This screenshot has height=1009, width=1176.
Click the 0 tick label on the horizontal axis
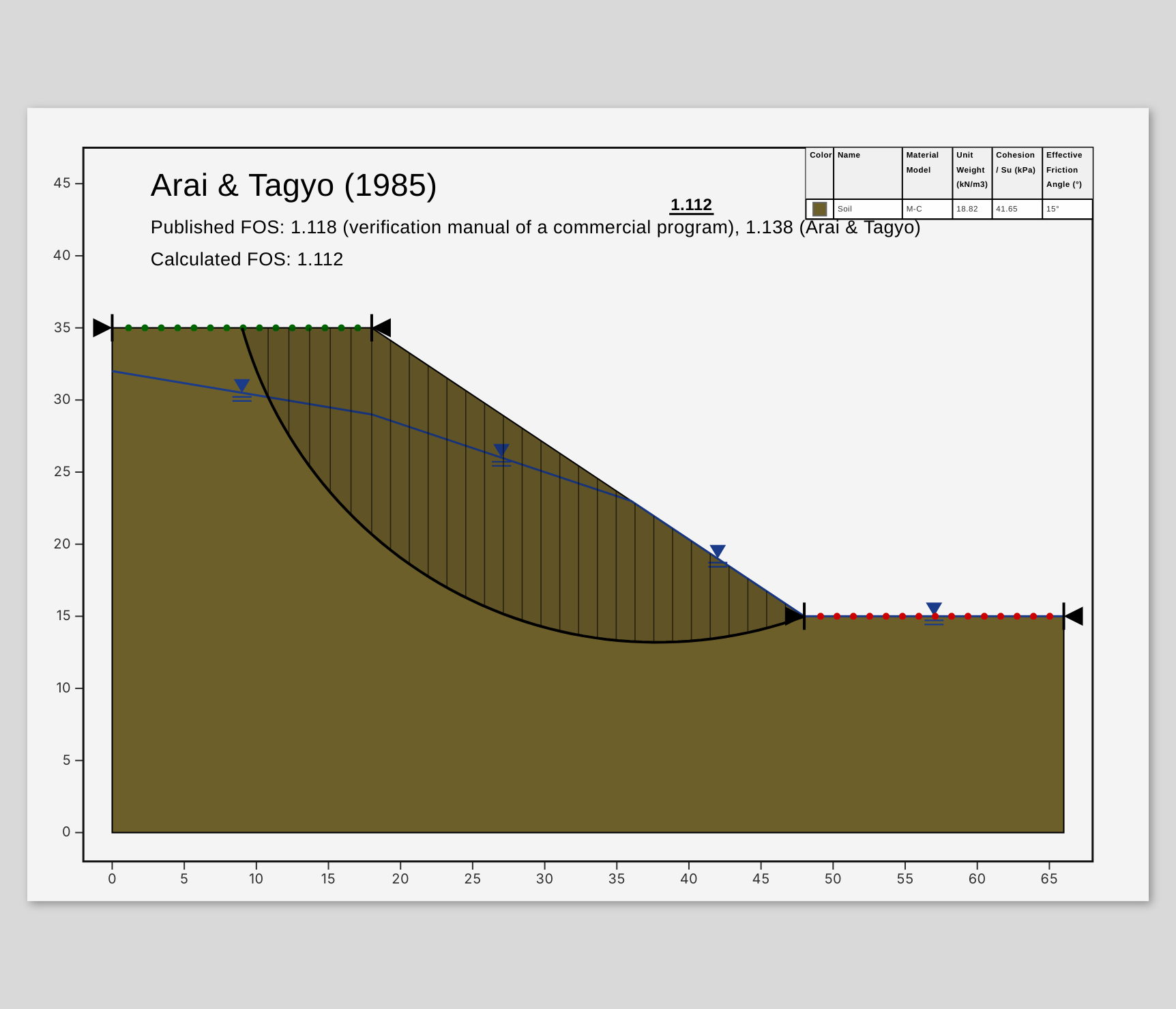[112, 879]
